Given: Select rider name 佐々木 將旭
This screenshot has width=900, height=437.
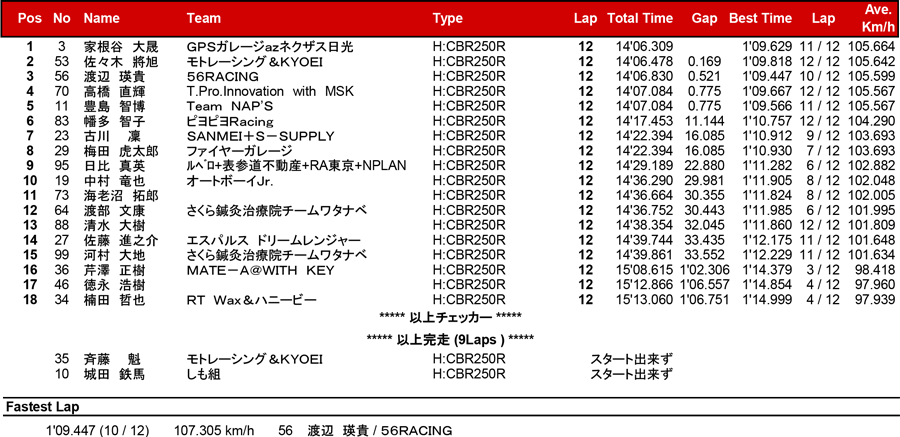Looking at the screenshot, I should pos(121,61).
